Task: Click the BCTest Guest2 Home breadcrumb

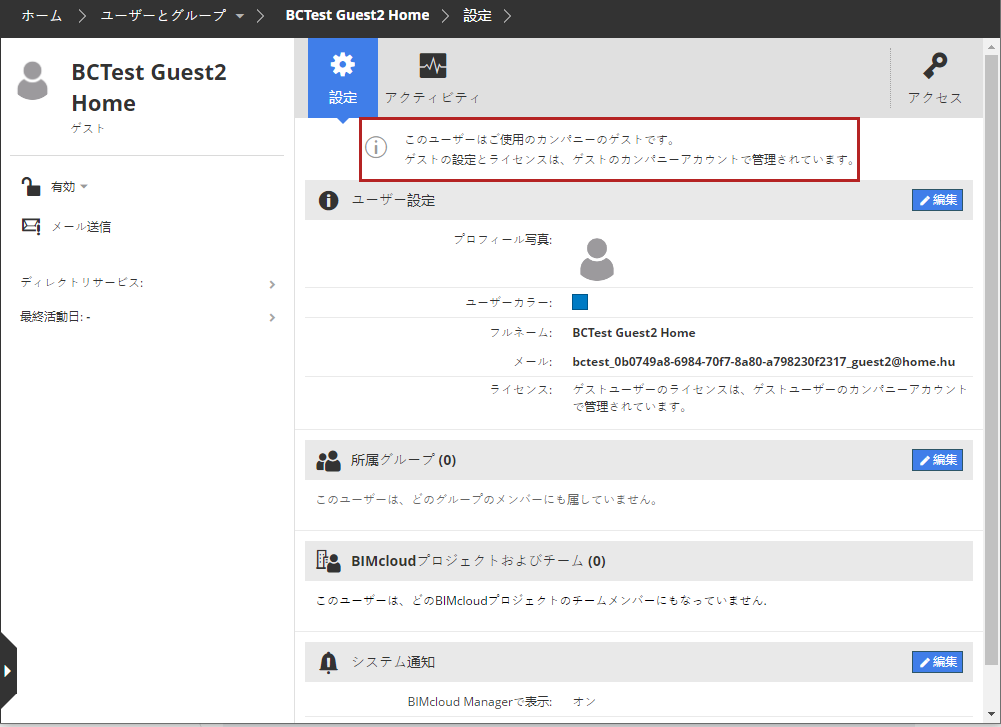Action: (x=358, y=15)
